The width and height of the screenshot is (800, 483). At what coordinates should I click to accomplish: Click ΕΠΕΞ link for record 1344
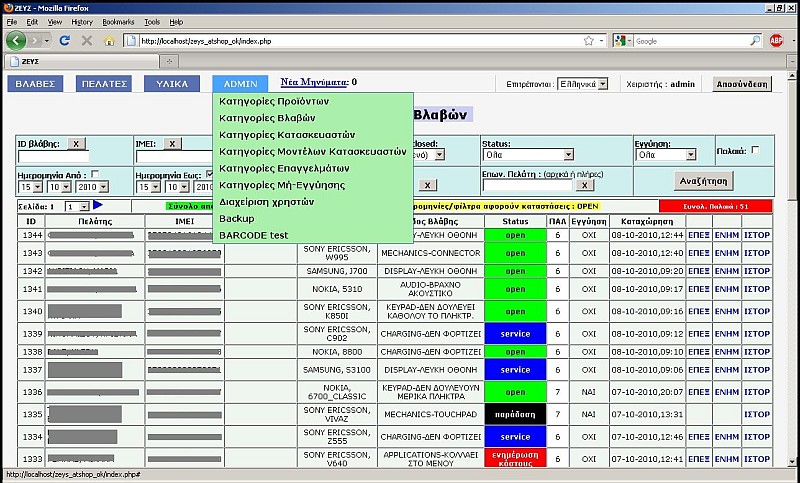pyautogui.click(x=699, y=235)
